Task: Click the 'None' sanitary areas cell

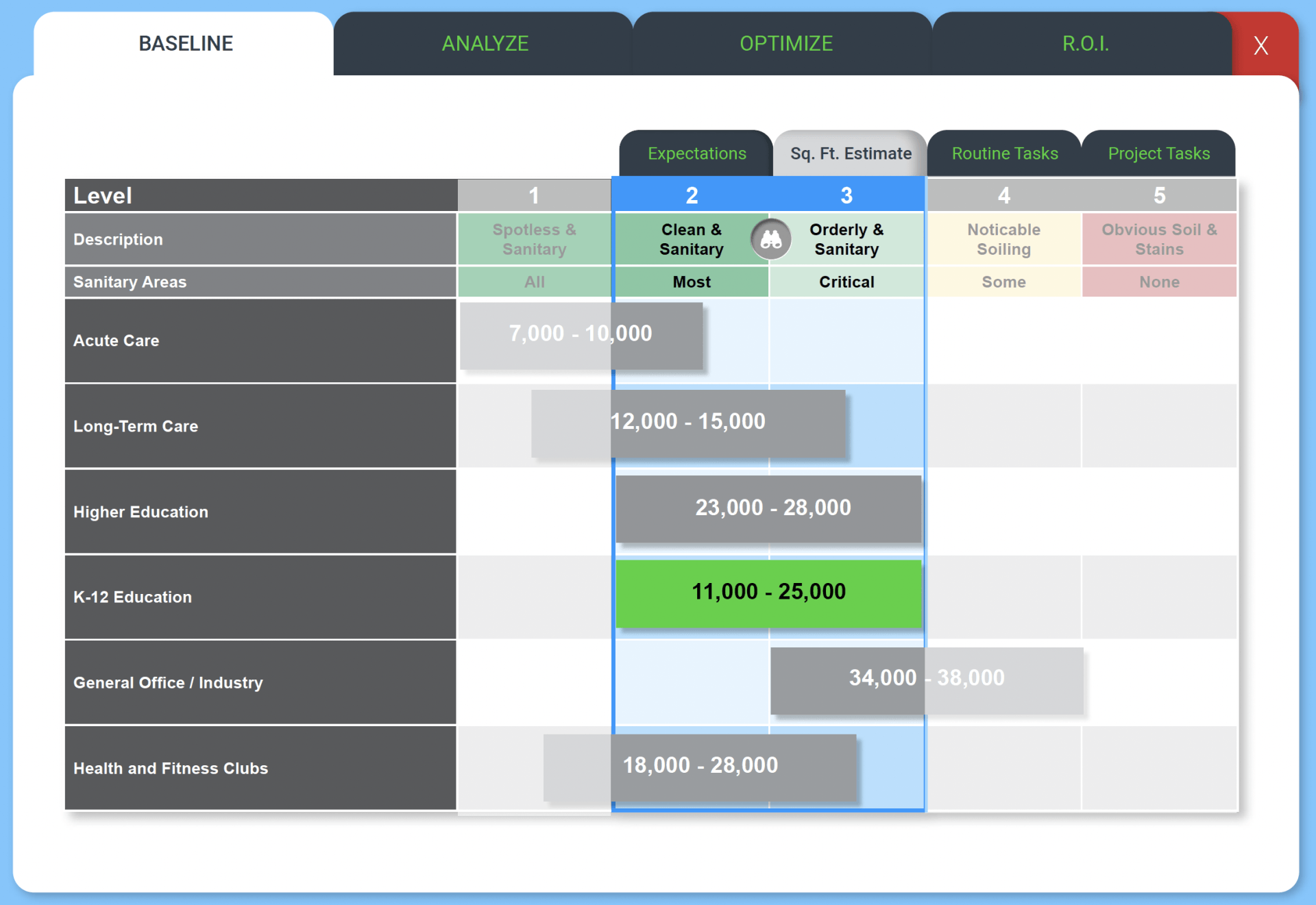Action: coord(1160,282)
